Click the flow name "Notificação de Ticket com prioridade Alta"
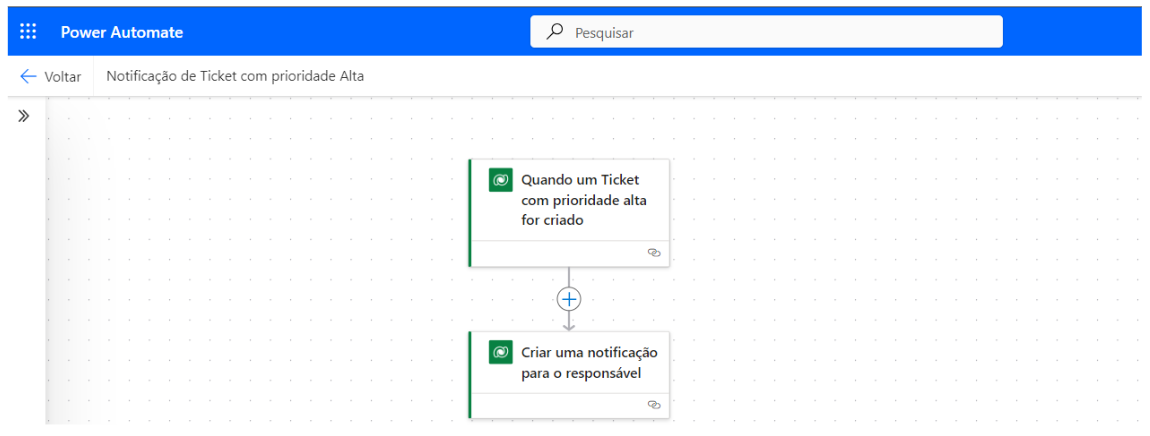Screen dimensions: 1150x436 click(235, 76)
